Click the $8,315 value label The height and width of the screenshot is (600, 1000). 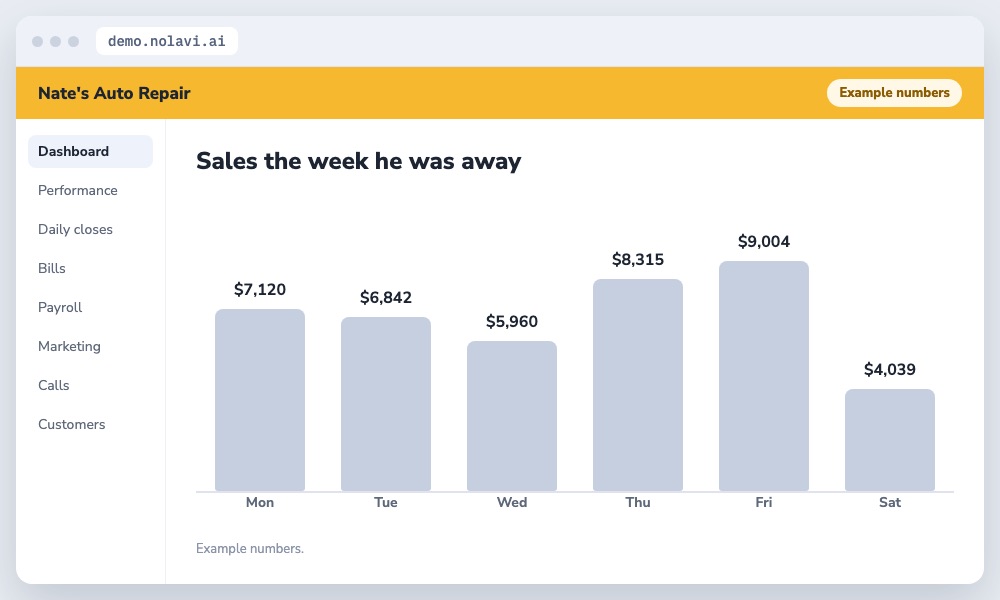638,260
